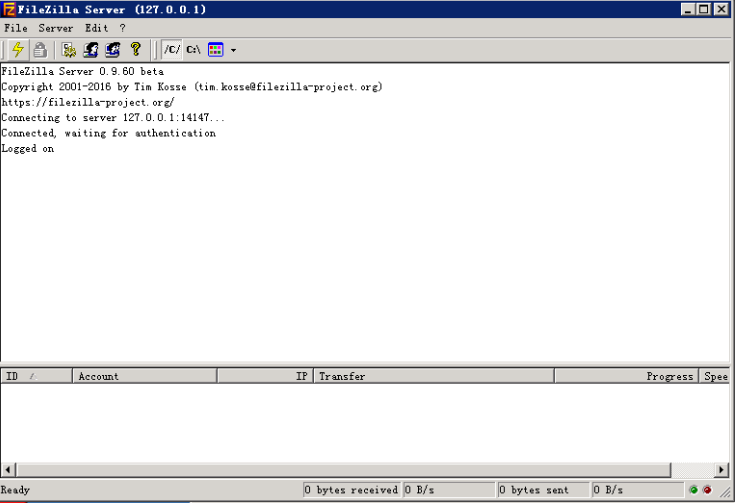Open server settings gear icon
Screen dimensions: 735x503
pos(69,50)
